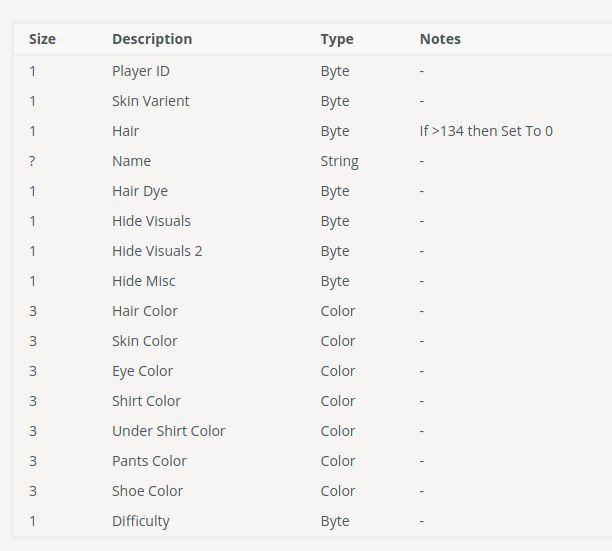
Task: Click the Shoe Color description cell
Action: pos(147,491)
